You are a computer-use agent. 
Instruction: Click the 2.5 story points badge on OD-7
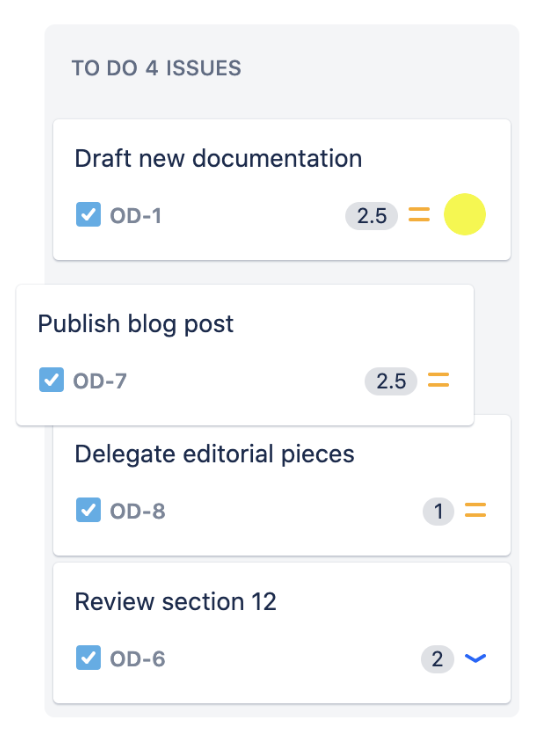click(391, 381)
